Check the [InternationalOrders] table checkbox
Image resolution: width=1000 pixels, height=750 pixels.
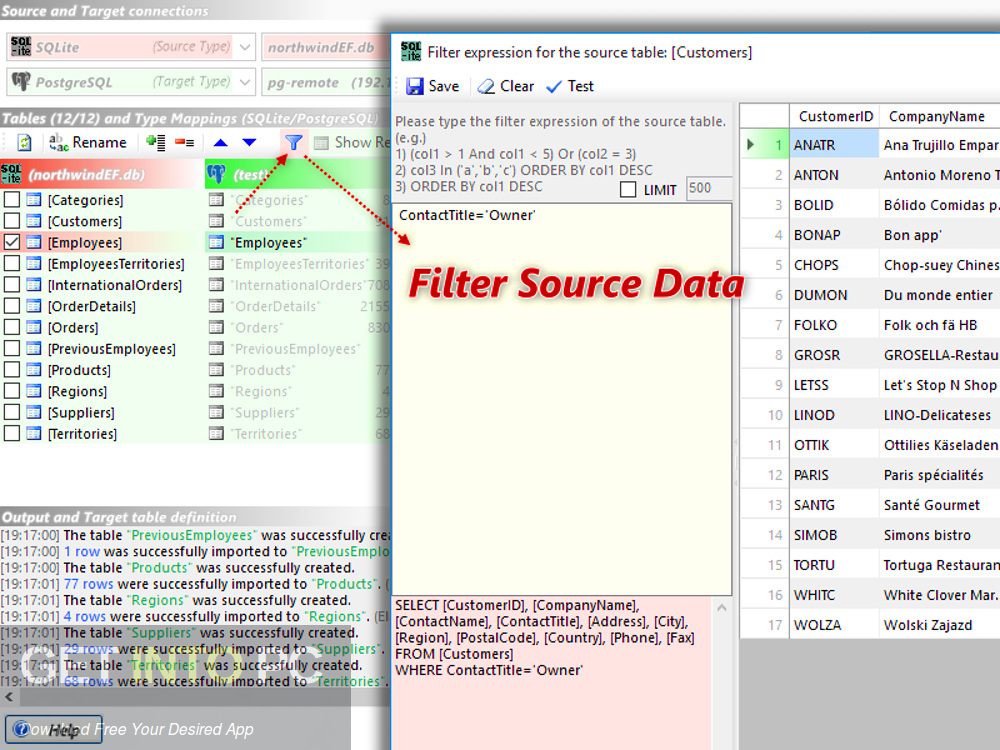[12, 284]
